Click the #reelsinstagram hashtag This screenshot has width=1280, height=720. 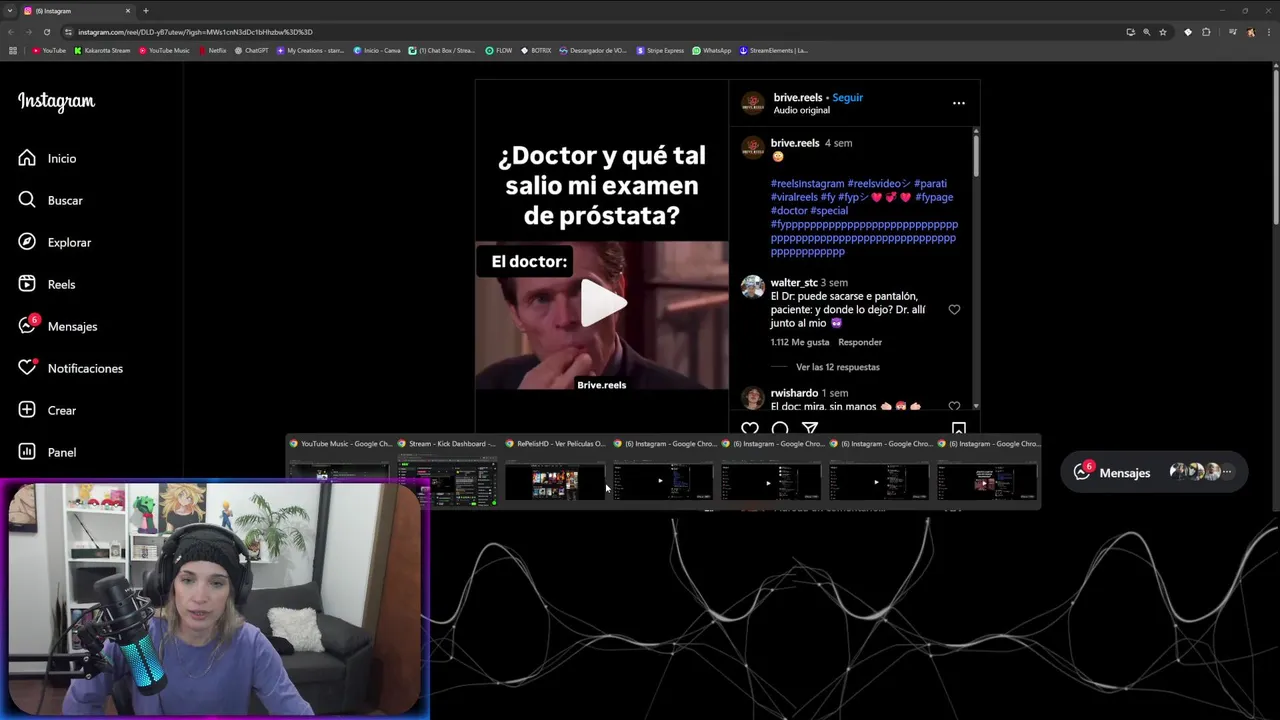(x=807, y=183)
